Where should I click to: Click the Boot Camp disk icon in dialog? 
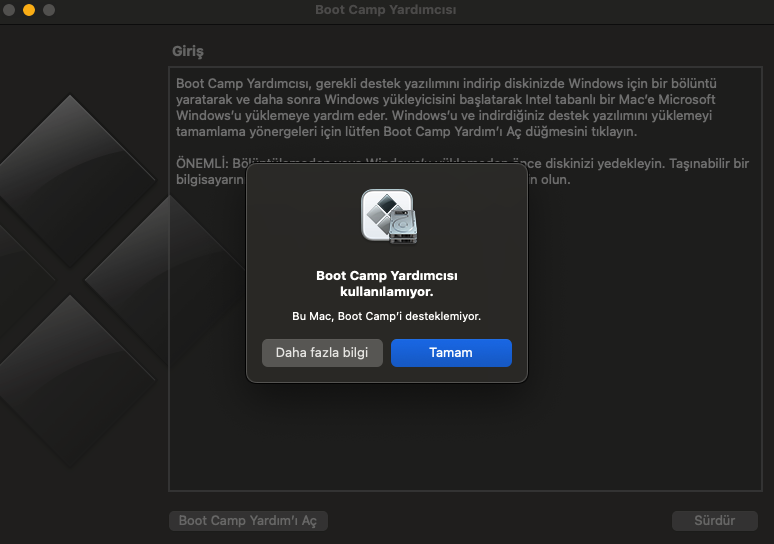389,216
